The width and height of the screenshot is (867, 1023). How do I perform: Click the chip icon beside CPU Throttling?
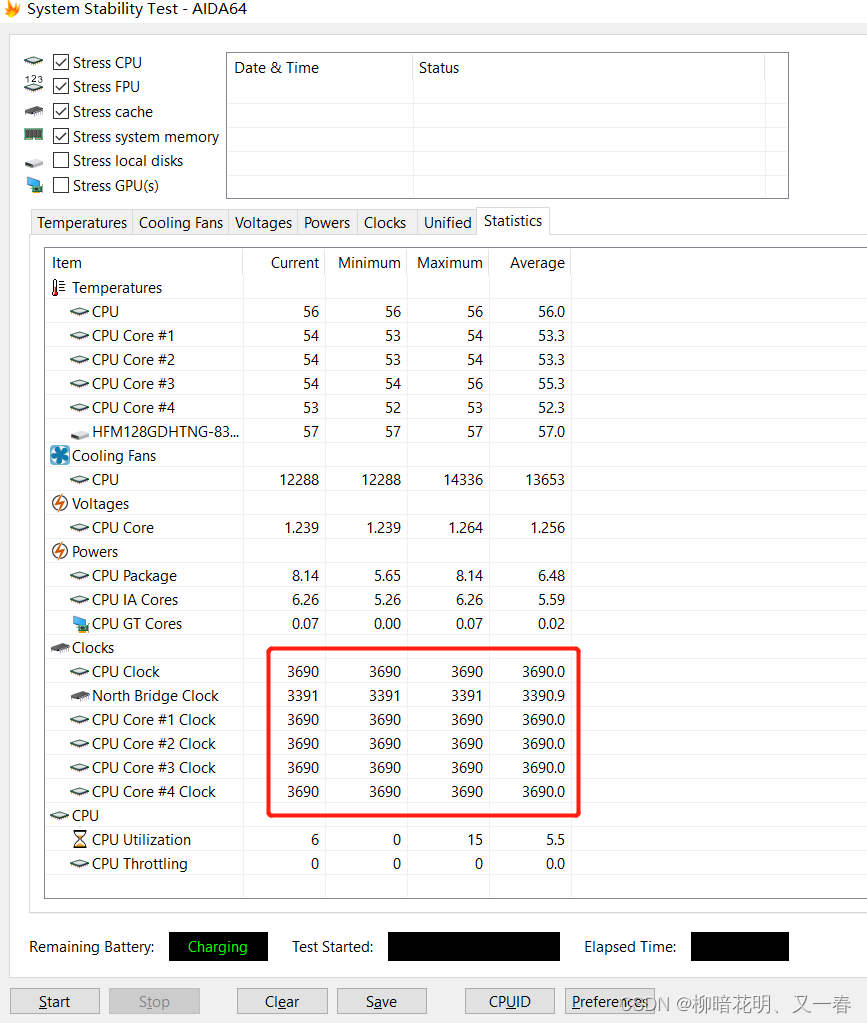pyautogui.click(x=80, y=863)
